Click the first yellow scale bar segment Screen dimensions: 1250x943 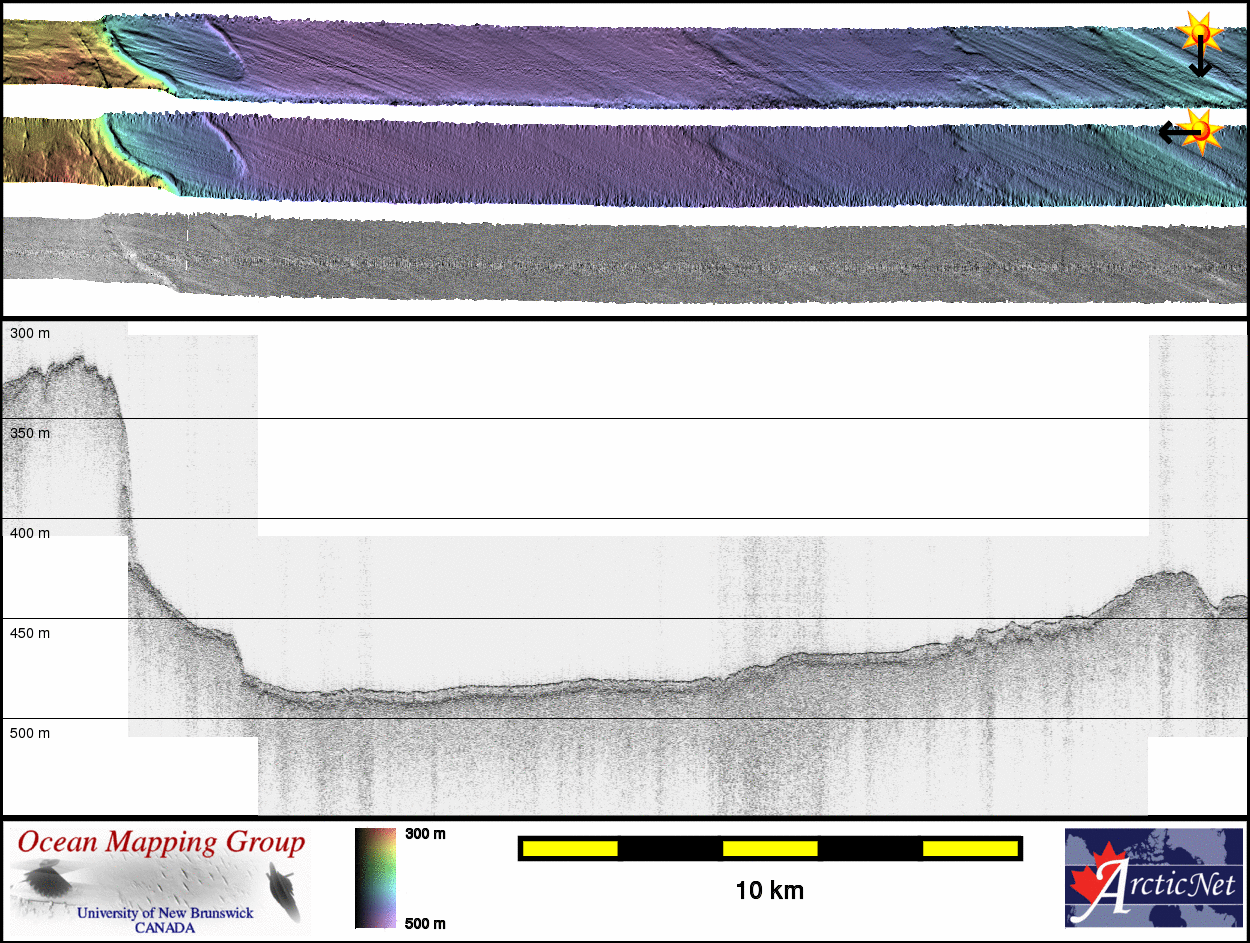[x=569, y=848]
